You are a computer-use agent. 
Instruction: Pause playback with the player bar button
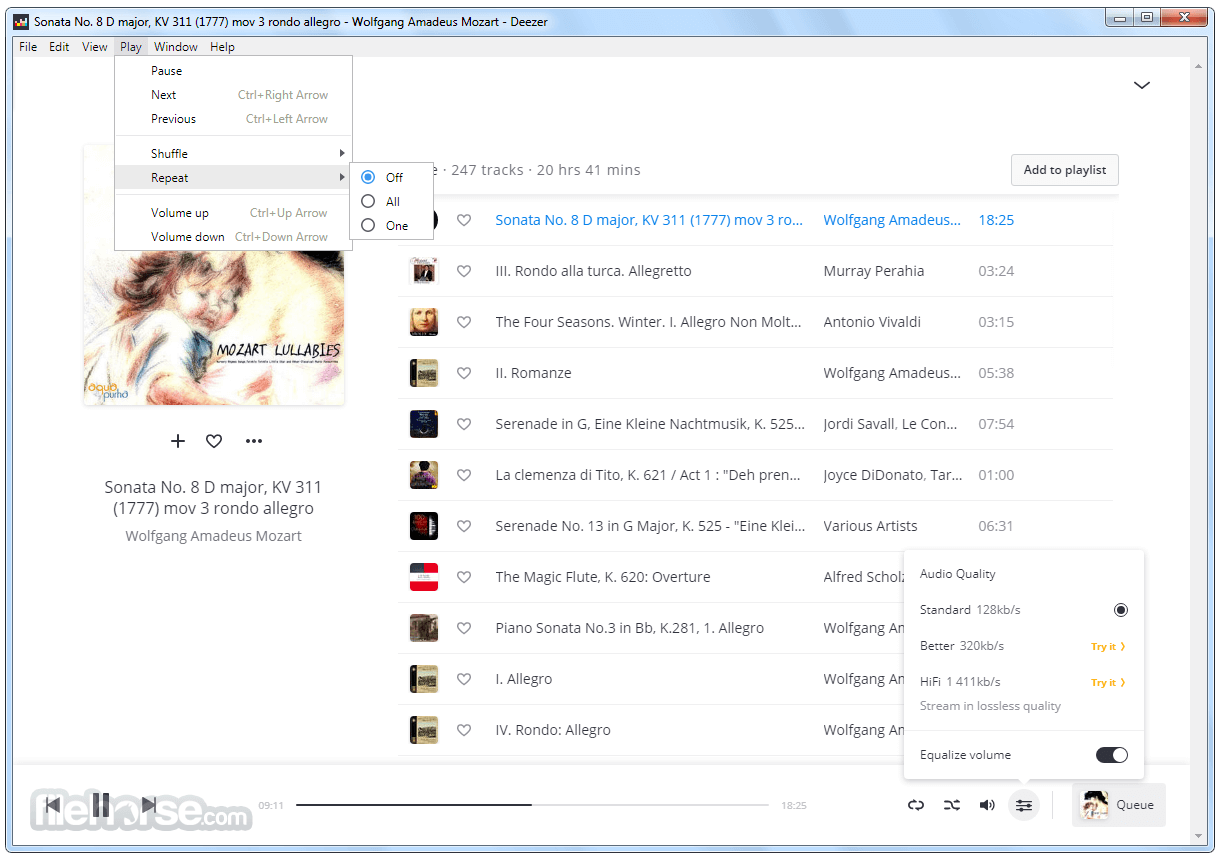pos(101,805)
